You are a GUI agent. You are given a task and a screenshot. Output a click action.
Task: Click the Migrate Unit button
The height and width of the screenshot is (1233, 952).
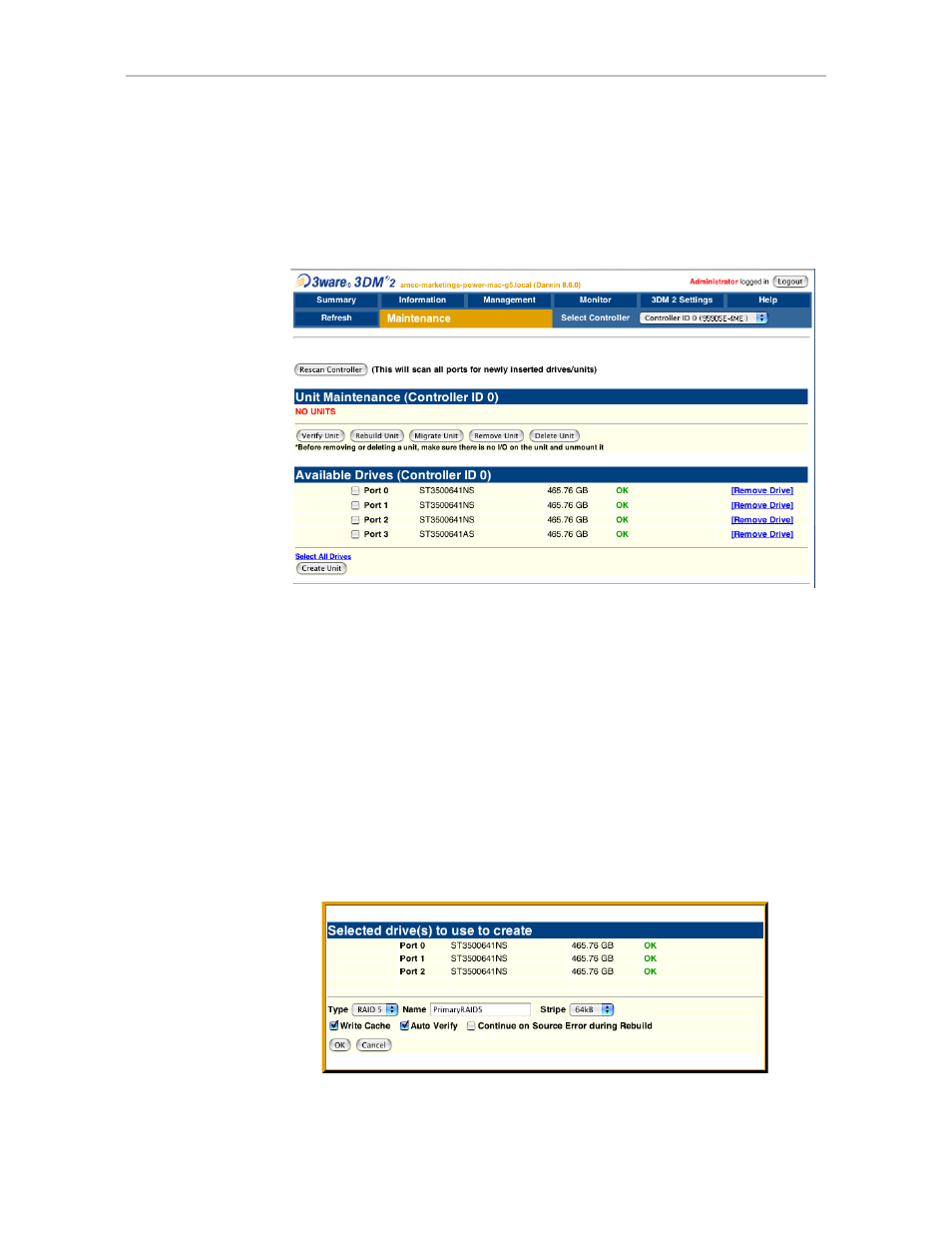coord(436,435)
